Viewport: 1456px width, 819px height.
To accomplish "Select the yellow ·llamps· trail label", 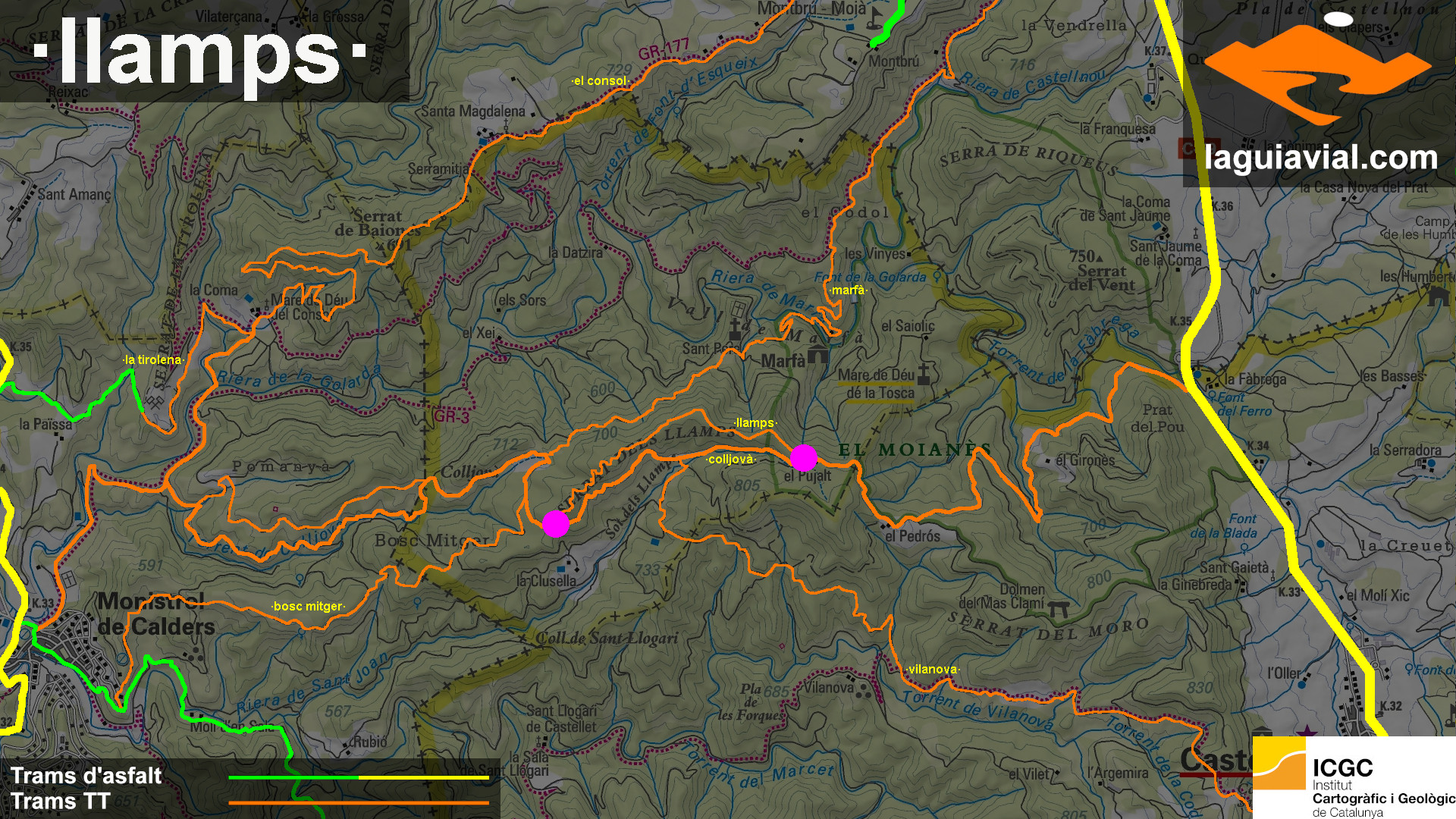I will tap(755, 423).
